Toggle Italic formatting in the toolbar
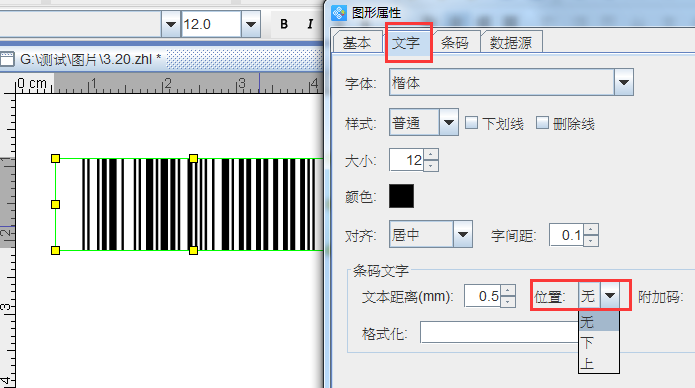 [x=310, y=24]
